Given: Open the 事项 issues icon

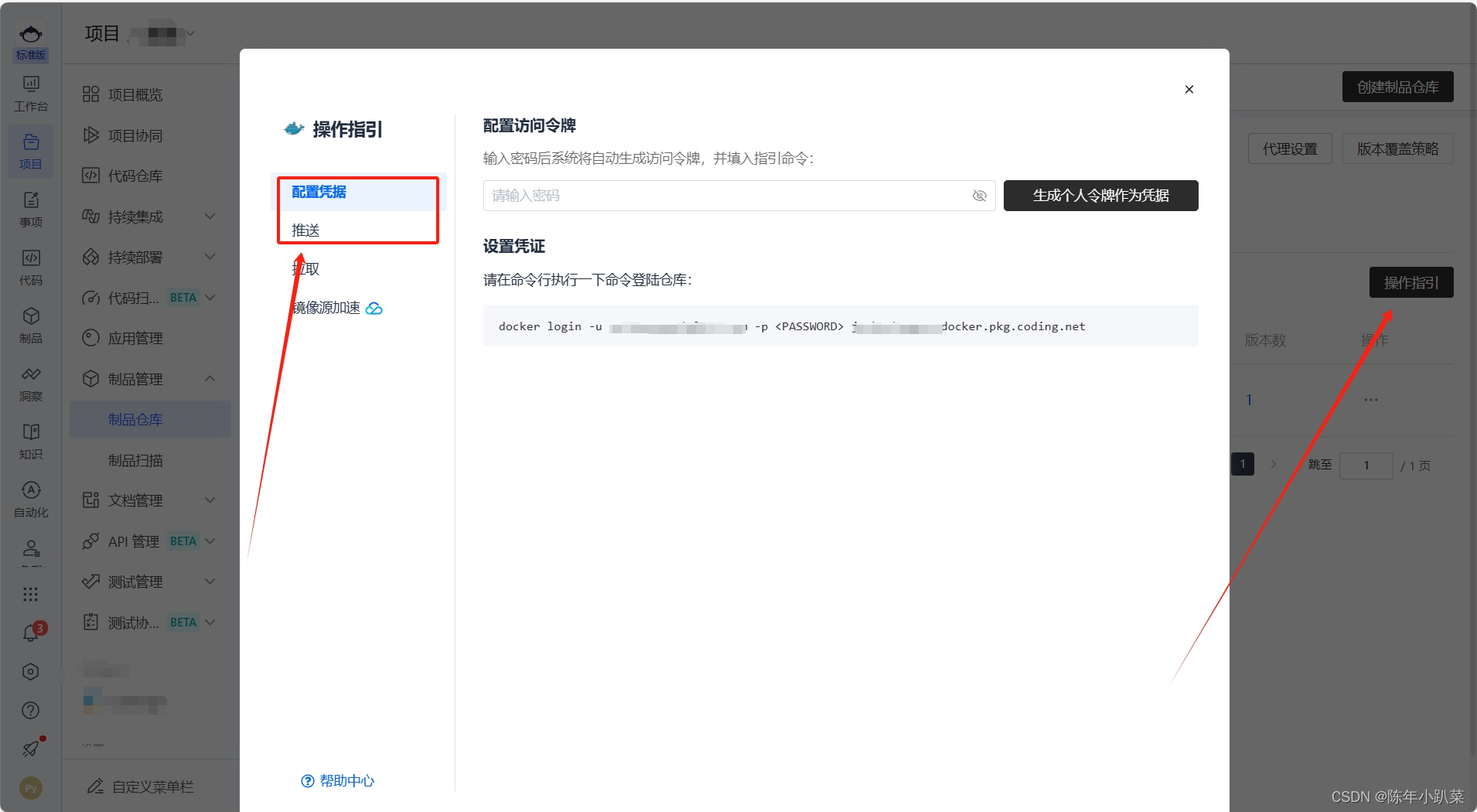Looking at the screenshot, I should (x=31, y=210).
